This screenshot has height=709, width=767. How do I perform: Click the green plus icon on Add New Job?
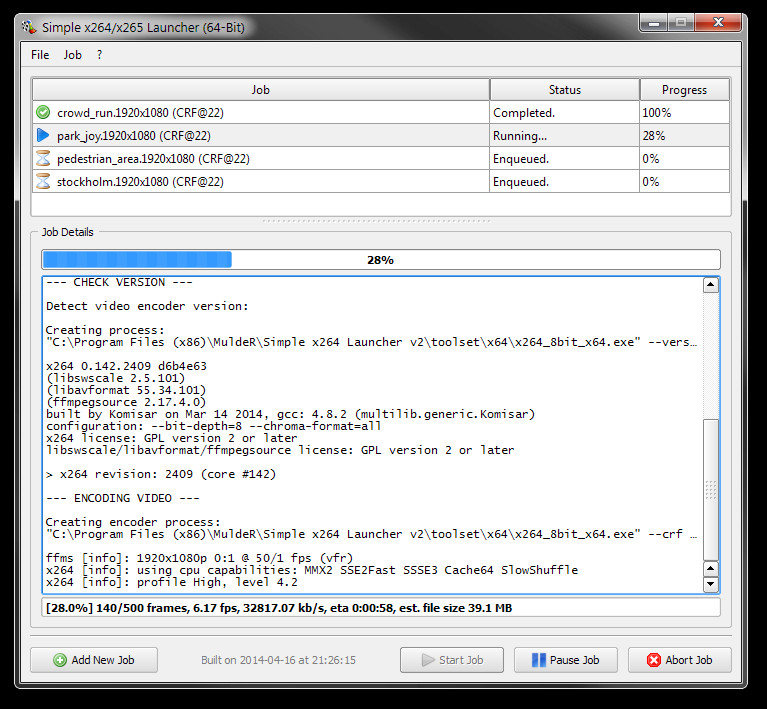(60, 660)
